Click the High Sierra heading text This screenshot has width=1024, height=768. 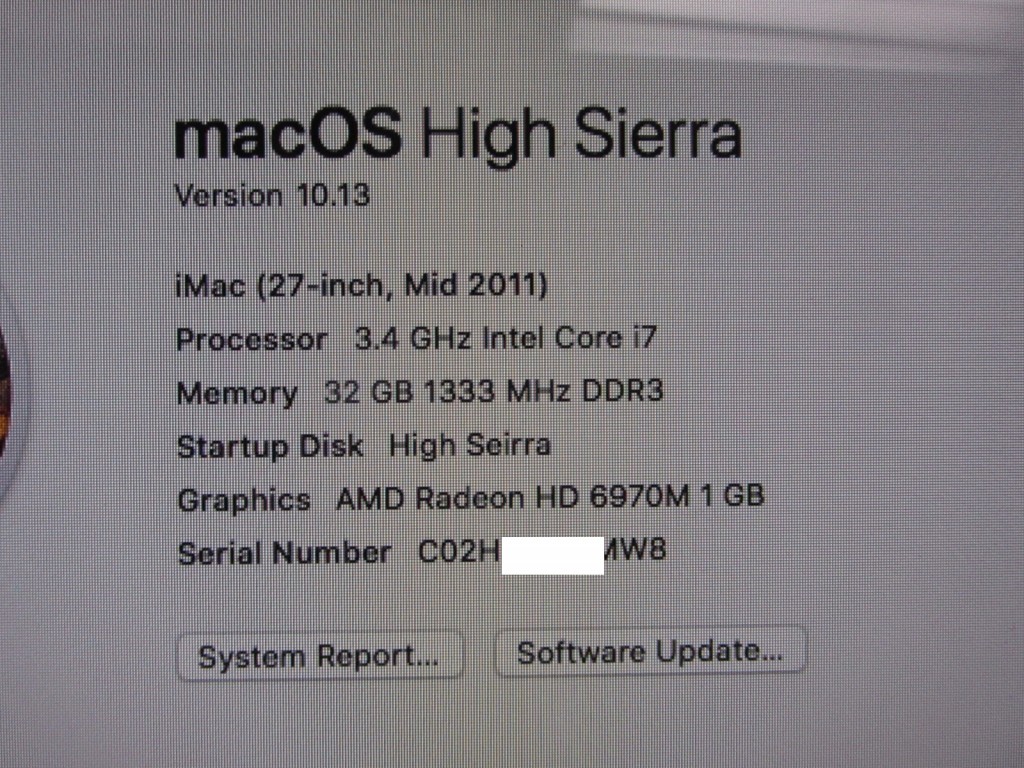point(581,136)
